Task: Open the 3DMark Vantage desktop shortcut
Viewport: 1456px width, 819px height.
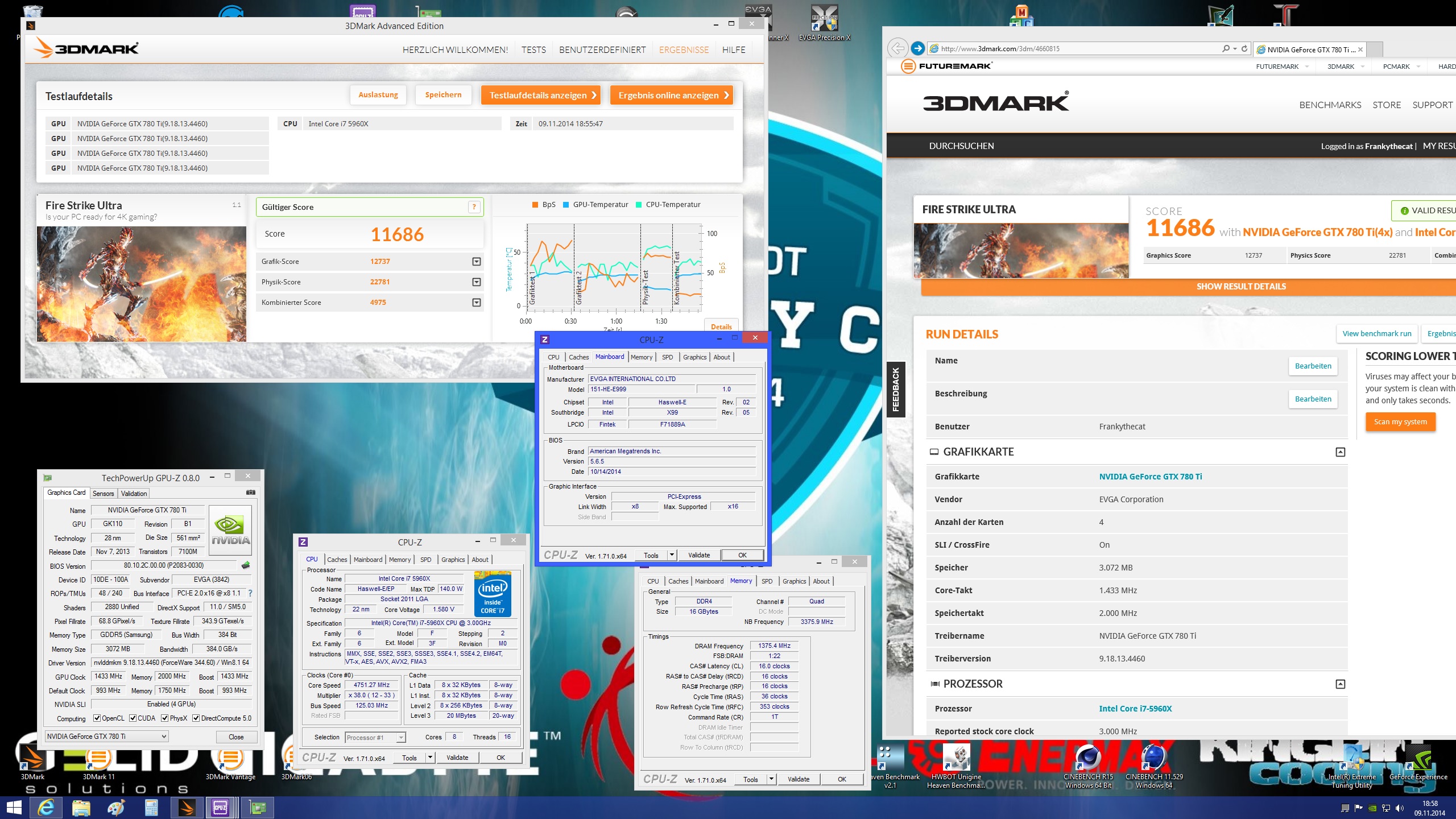Action: (230, 762)
